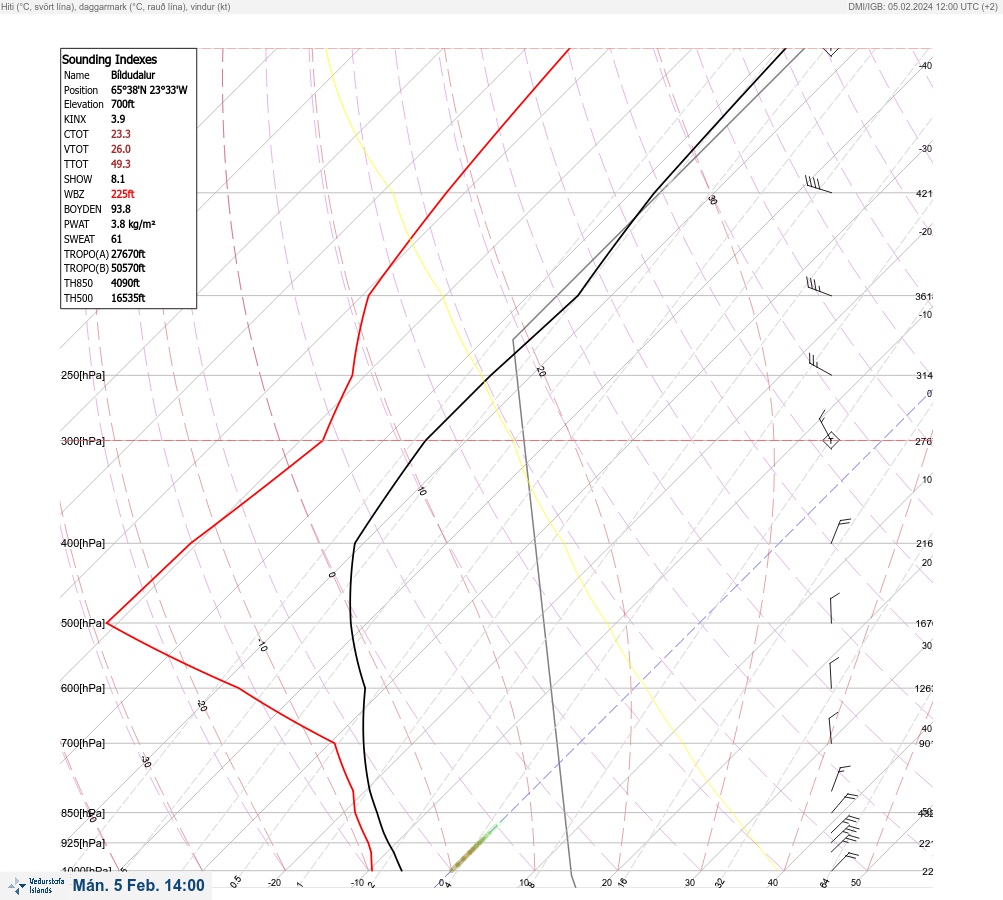The image size is (1003, 900).
Task: Click the '-40' label on the right axis
Action: click(x=925, y=65)
